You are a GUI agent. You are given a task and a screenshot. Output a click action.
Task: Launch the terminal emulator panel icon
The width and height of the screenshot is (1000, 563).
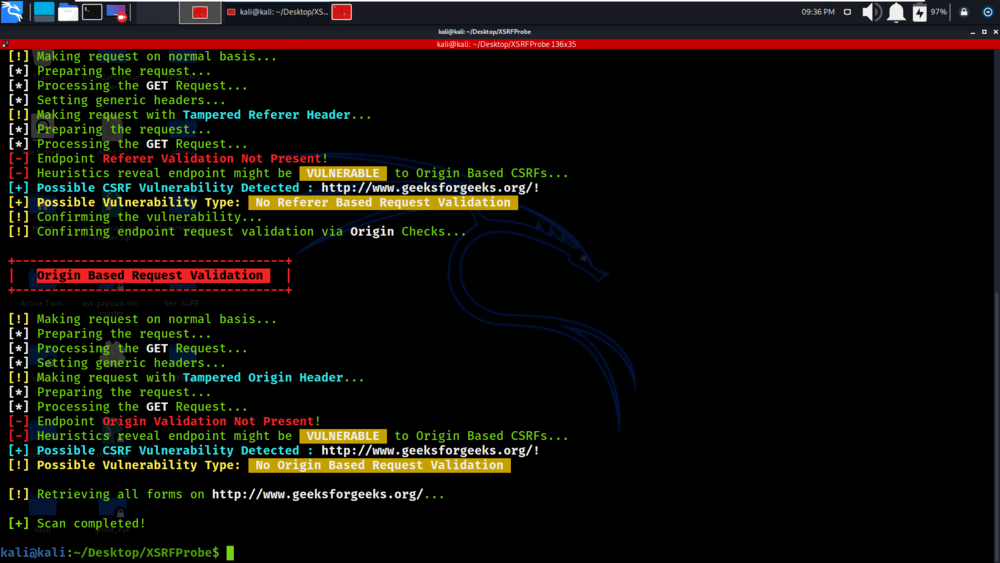pyautogui.click(x=92, y=12)
